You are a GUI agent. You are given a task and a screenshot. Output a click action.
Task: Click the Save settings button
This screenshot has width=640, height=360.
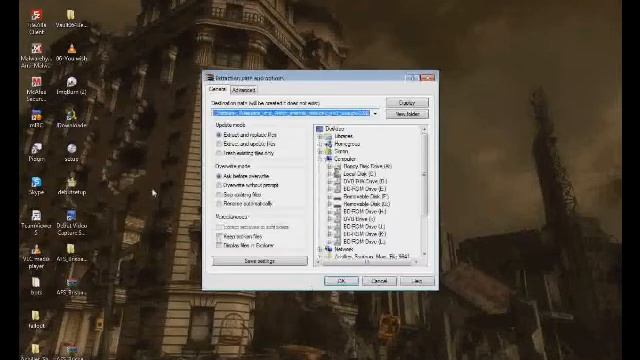pyautogui.click(x=260, y=261)
